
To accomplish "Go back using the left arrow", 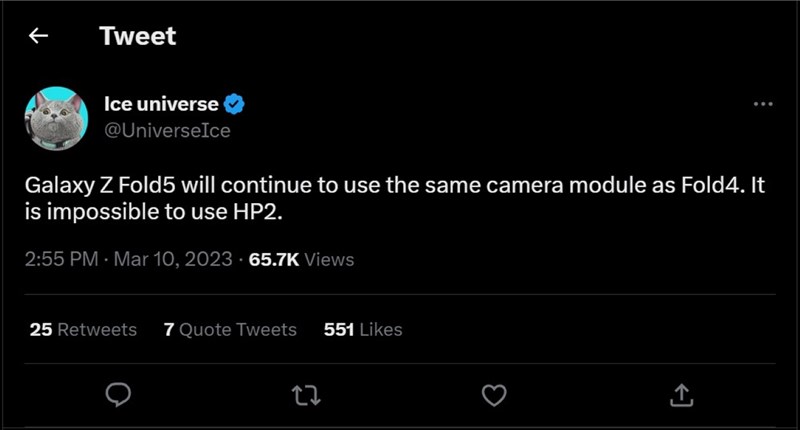I will click(x=38, y=37).
